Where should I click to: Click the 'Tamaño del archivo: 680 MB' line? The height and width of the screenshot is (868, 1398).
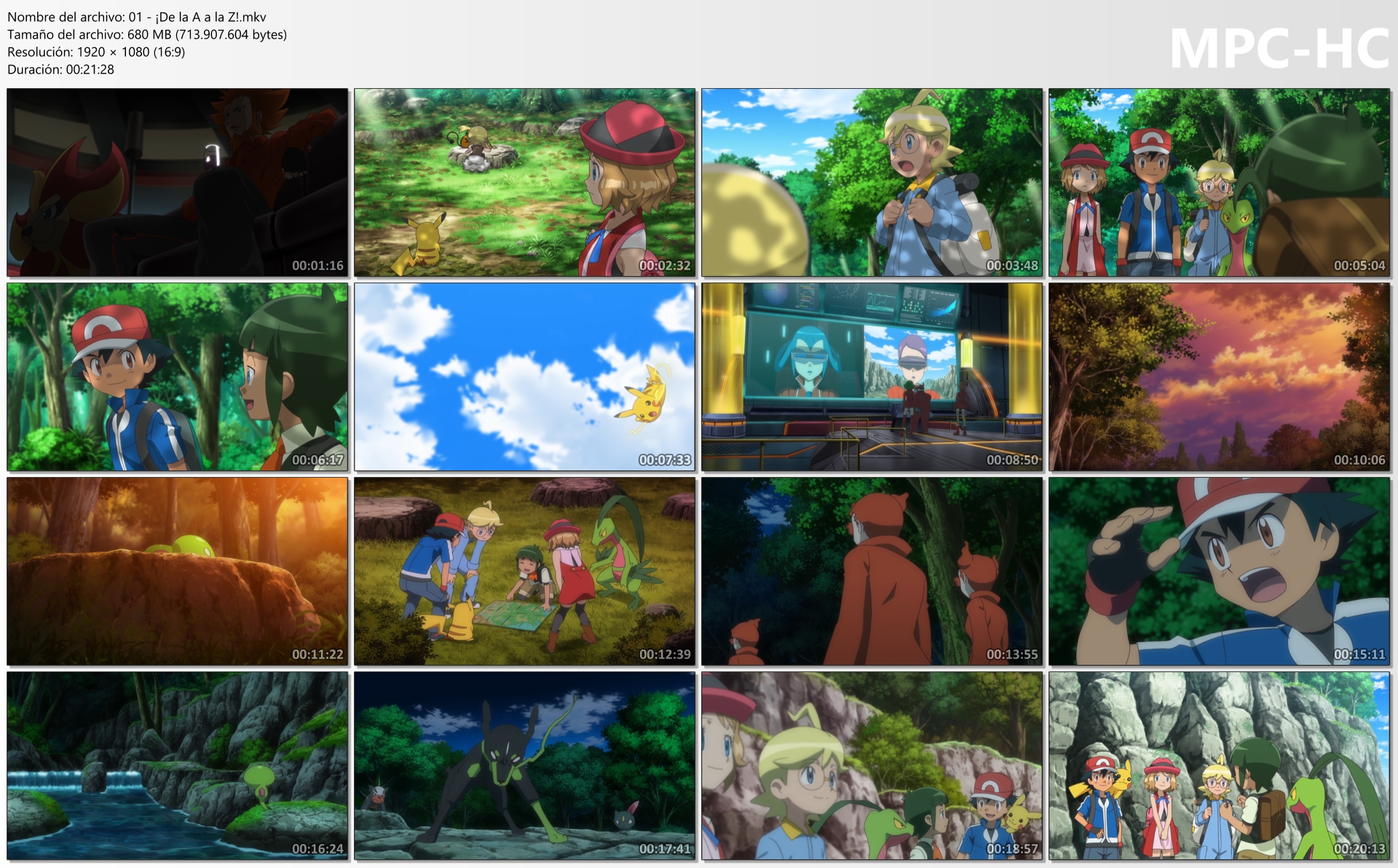(147, 34)
